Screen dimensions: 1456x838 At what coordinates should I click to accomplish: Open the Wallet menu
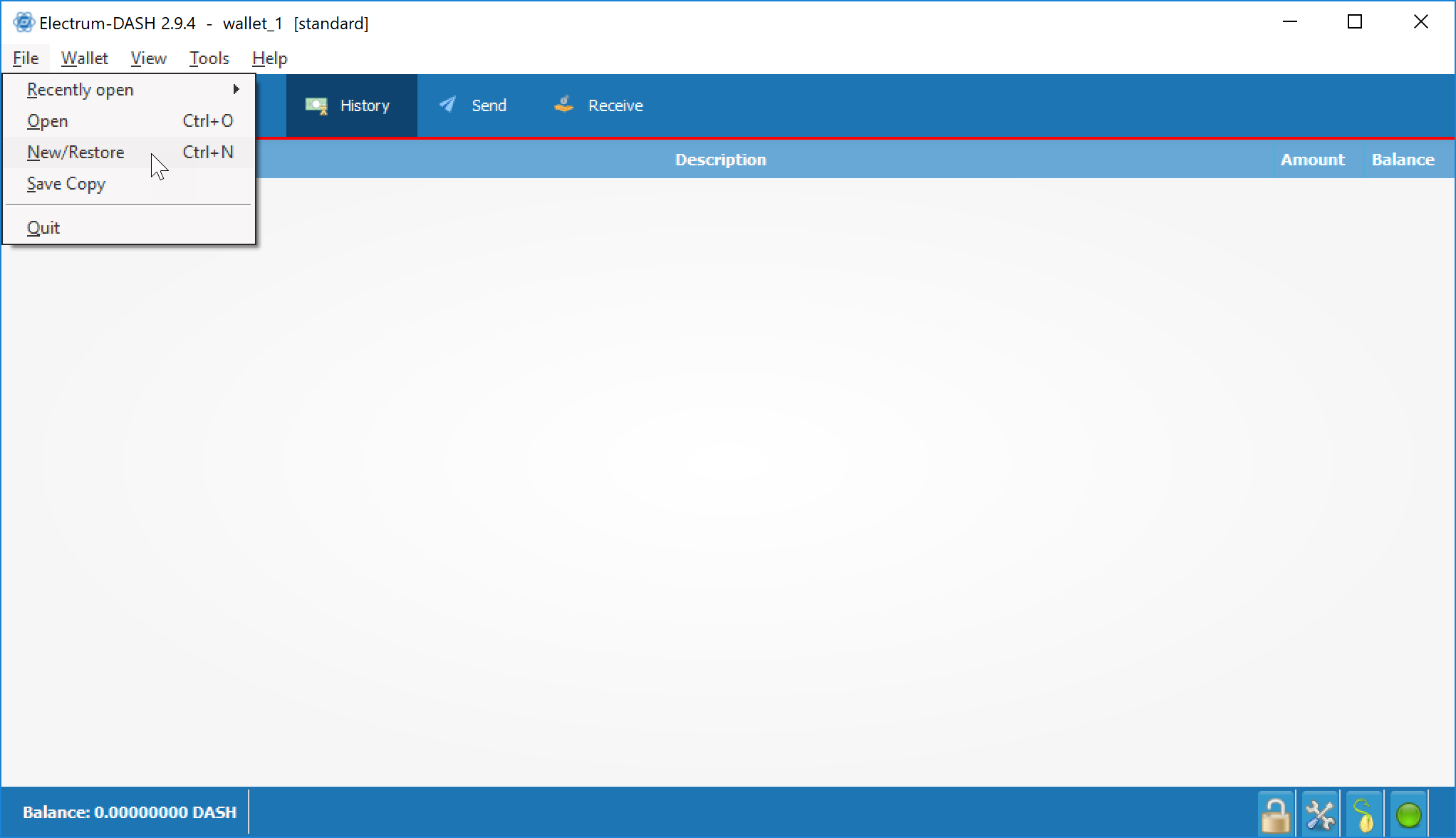point(84,58)
